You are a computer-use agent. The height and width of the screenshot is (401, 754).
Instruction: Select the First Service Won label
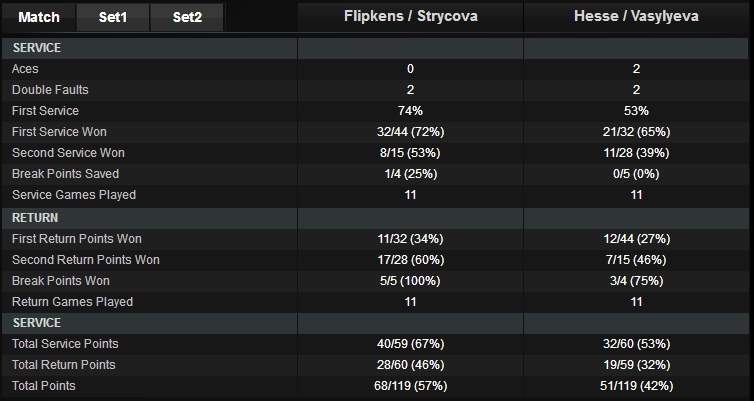59,132
